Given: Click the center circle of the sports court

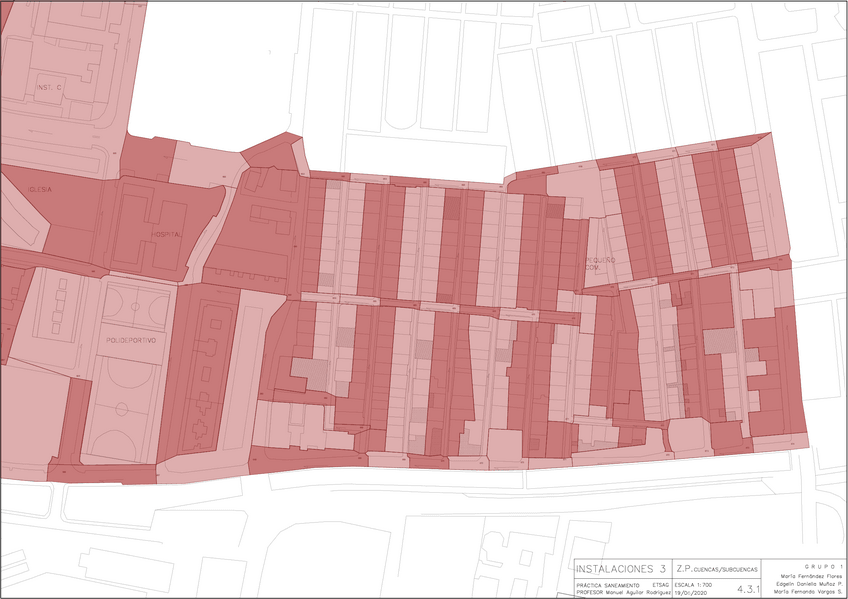Looking at the screenshot, I should [120, 408].
